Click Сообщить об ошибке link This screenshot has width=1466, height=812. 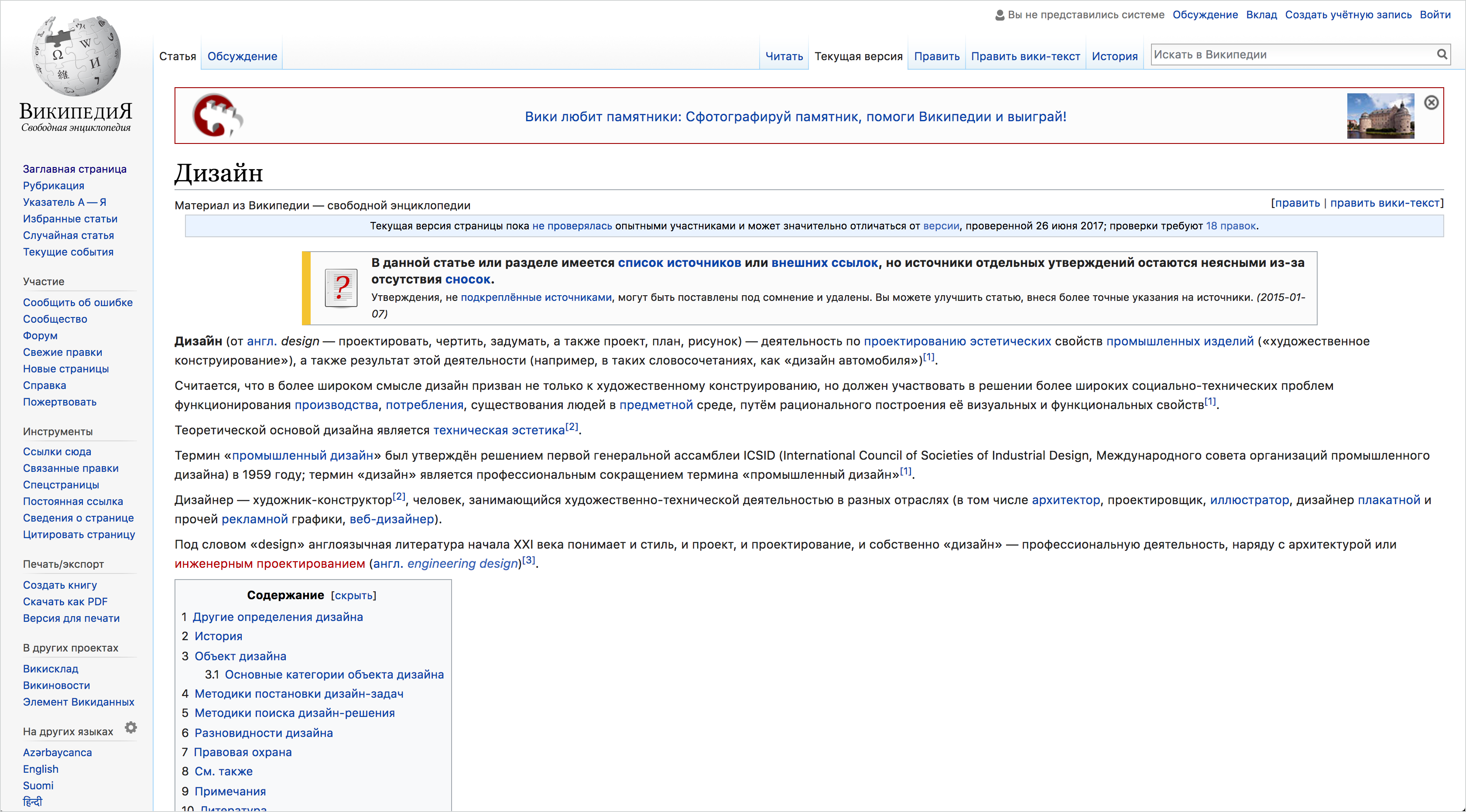coord(77,303)
